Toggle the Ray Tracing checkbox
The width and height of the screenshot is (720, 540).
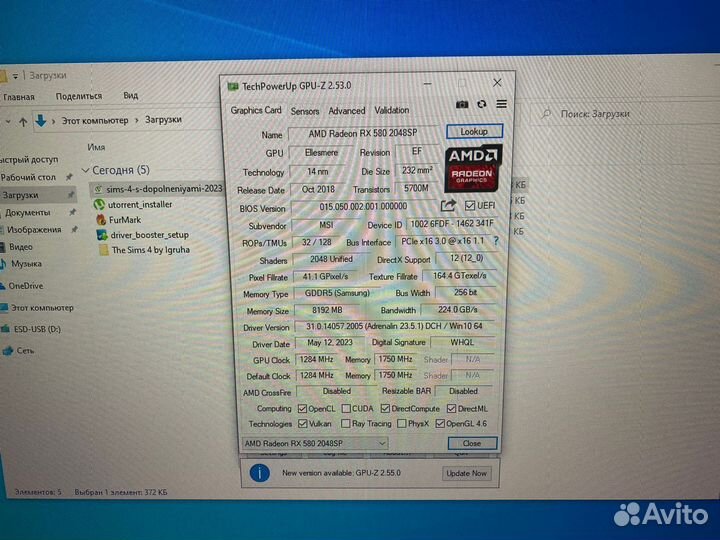346,423
